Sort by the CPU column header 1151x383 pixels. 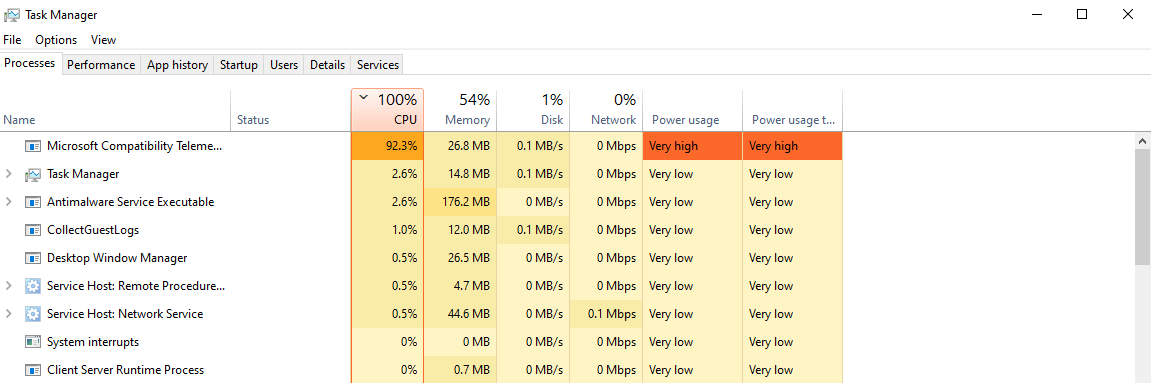(x=388, y=110)
